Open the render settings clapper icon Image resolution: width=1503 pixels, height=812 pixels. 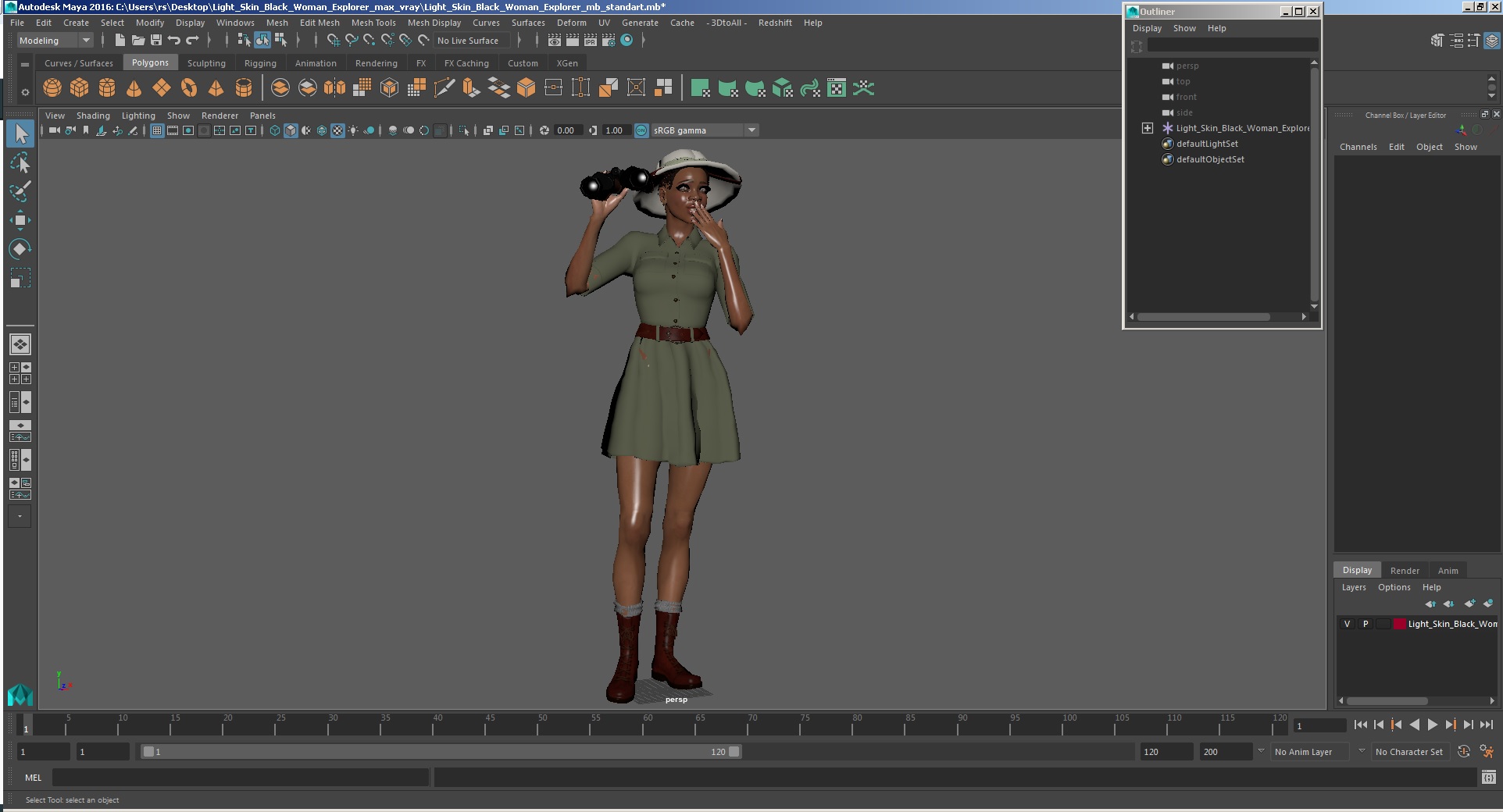coord(609,41)
